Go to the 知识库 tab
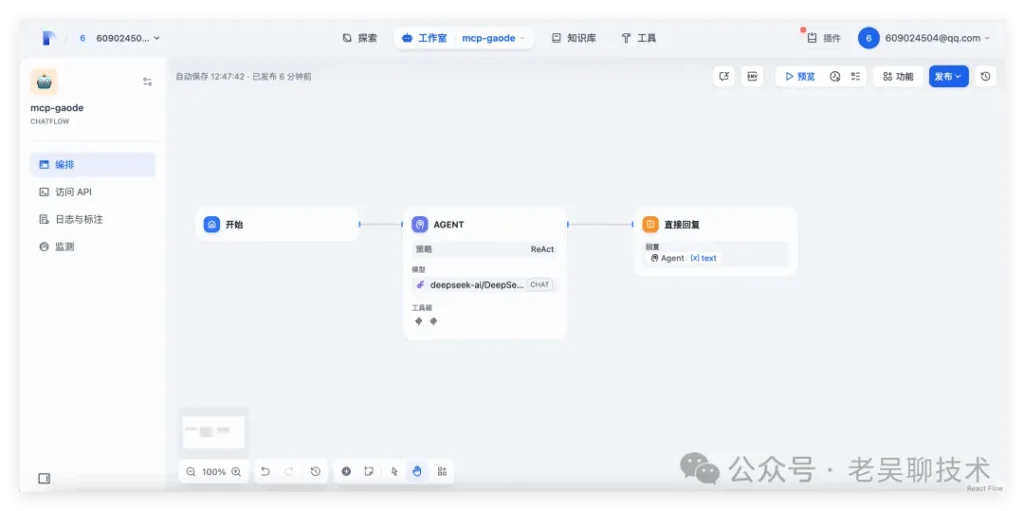The image size is (1024, 511). coord(574,38)
